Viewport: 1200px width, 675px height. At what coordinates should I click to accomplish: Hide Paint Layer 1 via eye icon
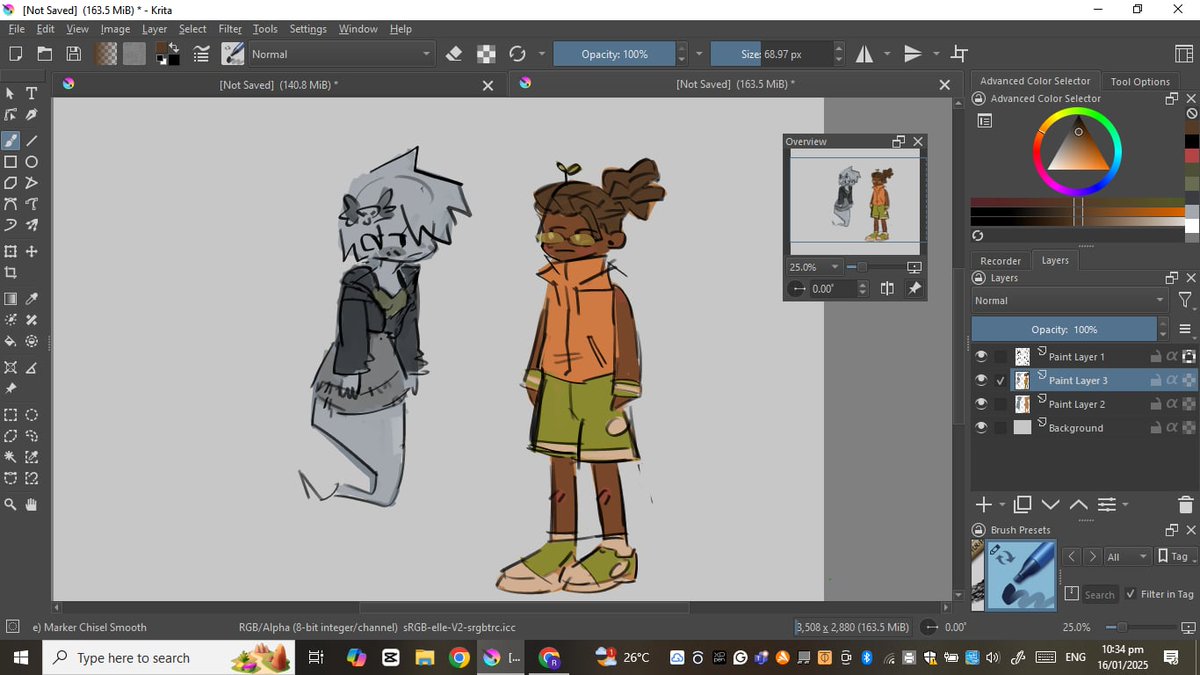[x=981, y=356]
